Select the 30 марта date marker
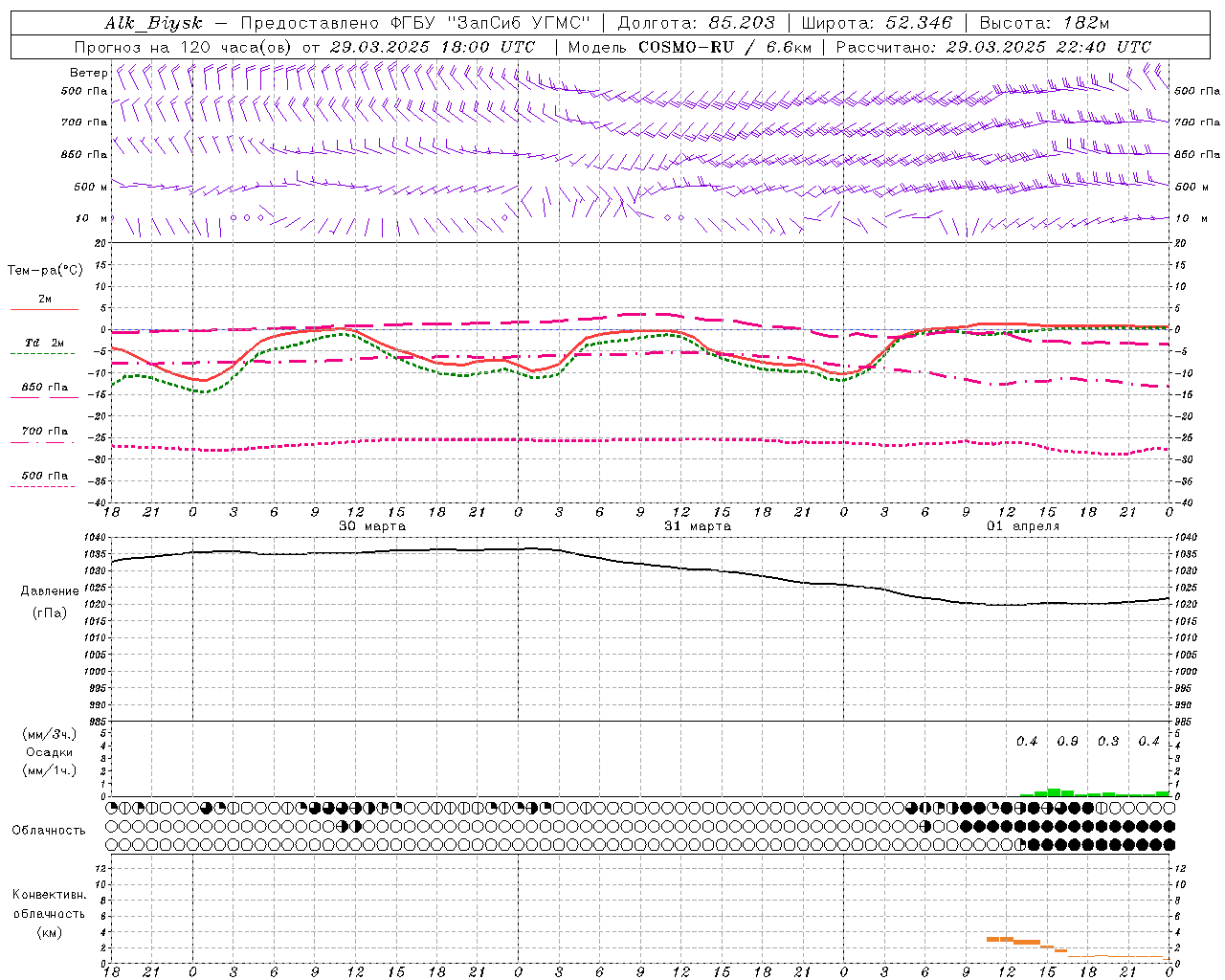1225x980 pixels. pos(372,526)
